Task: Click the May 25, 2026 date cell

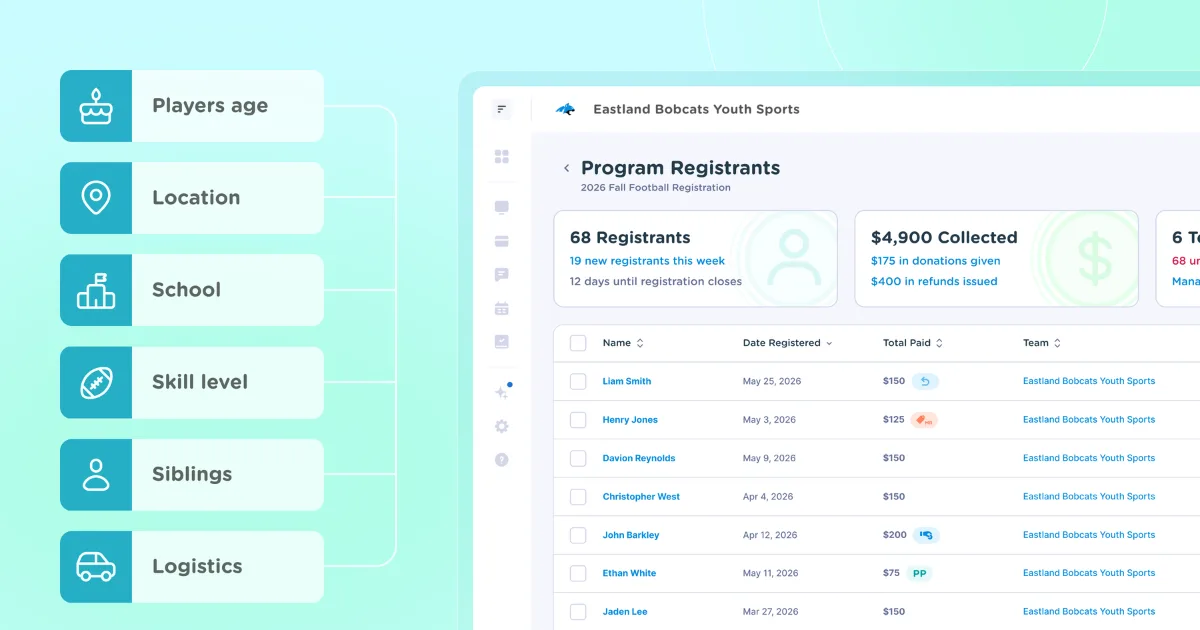Action: pos(772,381)
